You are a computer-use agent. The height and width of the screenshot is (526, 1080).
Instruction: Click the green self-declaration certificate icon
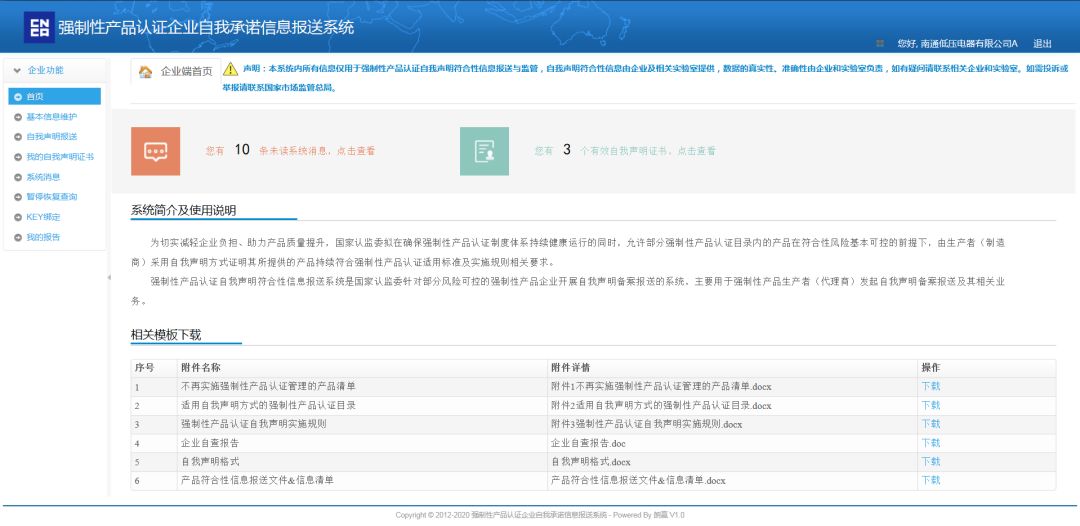pyautogui.click(x=484, y=151)
